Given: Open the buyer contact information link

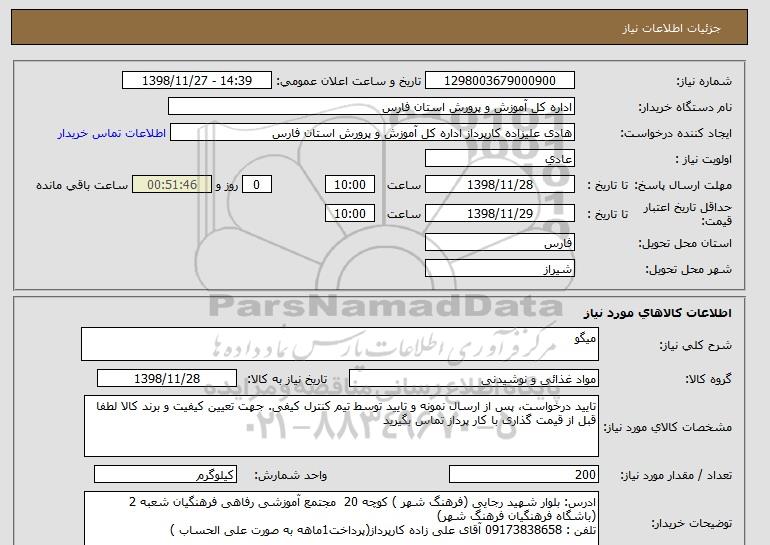Looking at the screenshot, I should (112, 133).
